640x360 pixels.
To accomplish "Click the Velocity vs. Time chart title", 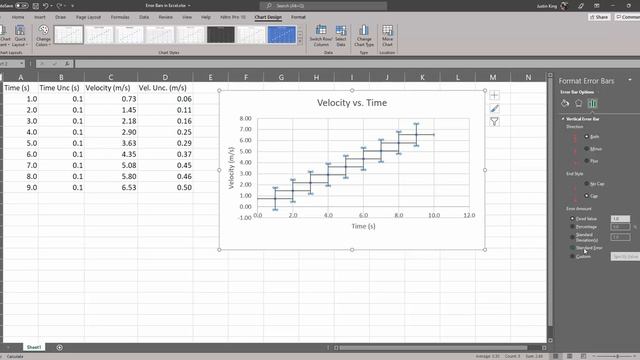I will tap(352, 103).
